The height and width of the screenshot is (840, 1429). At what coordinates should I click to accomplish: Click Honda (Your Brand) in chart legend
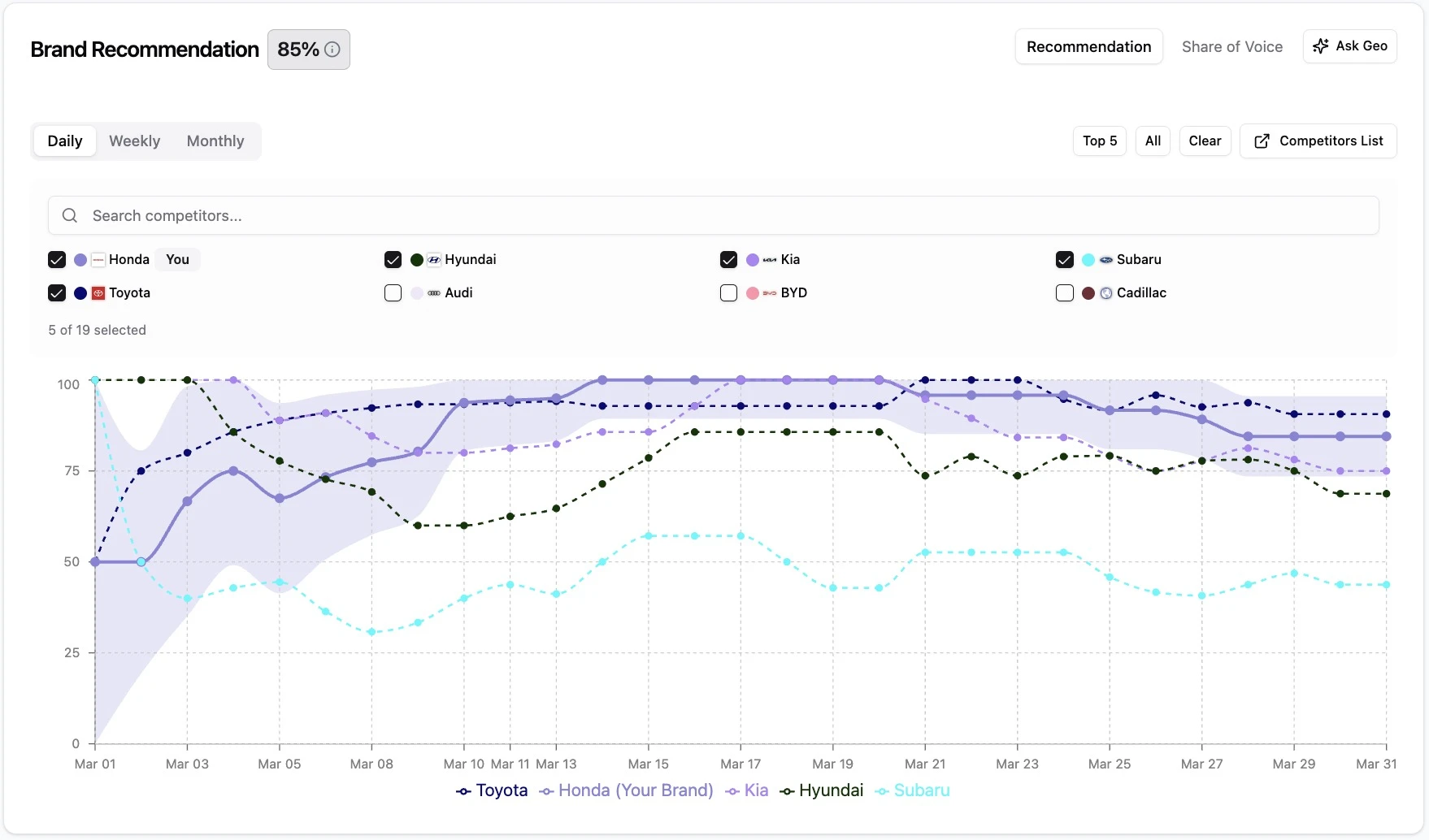[x=626, y=790]
